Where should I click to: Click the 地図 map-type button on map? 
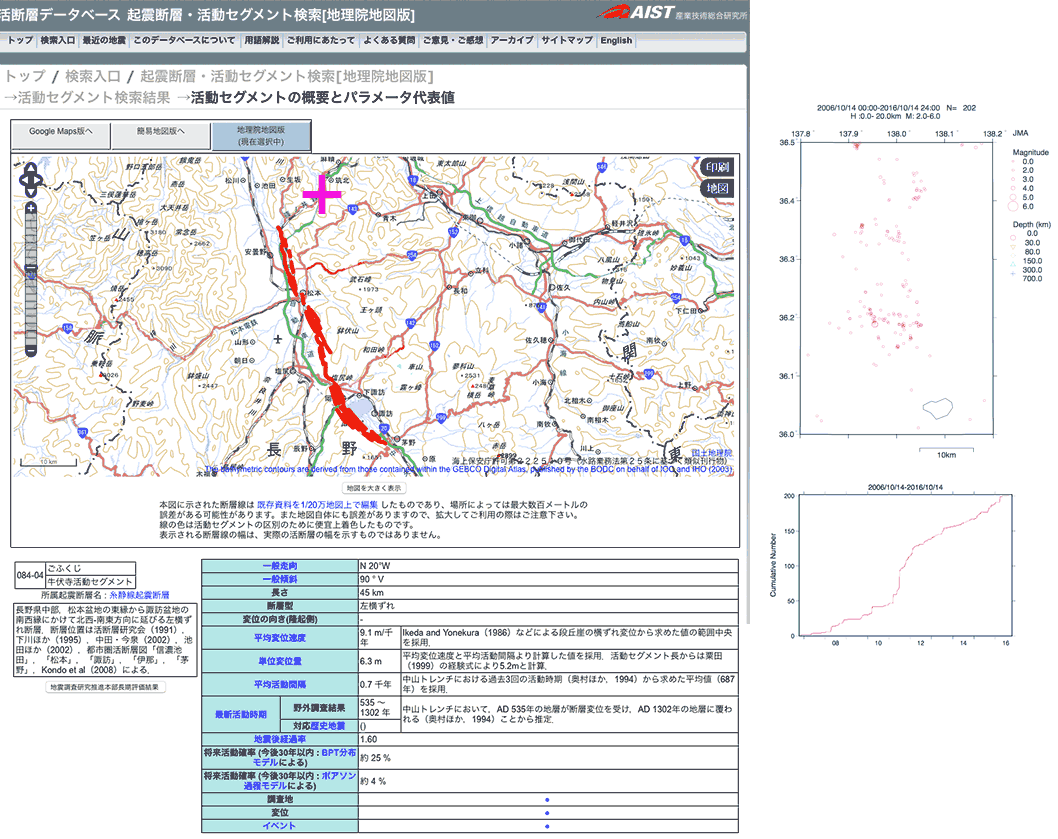point(717,188)
